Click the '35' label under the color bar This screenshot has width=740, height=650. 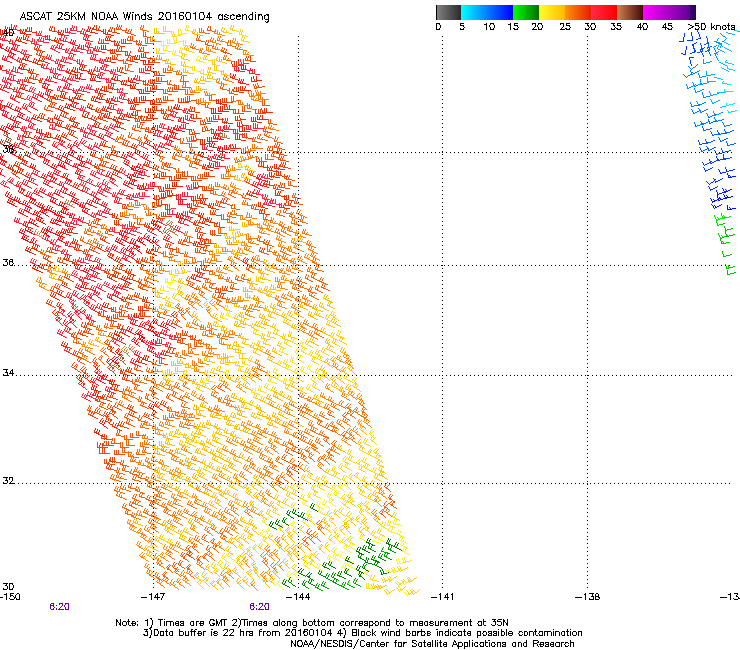pos(616,26)
